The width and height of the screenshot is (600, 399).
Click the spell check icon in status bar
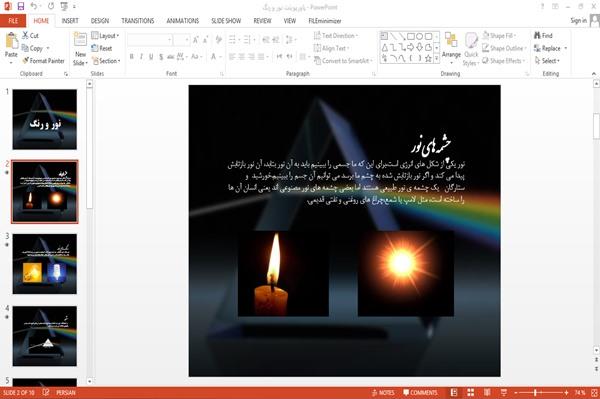46,392
